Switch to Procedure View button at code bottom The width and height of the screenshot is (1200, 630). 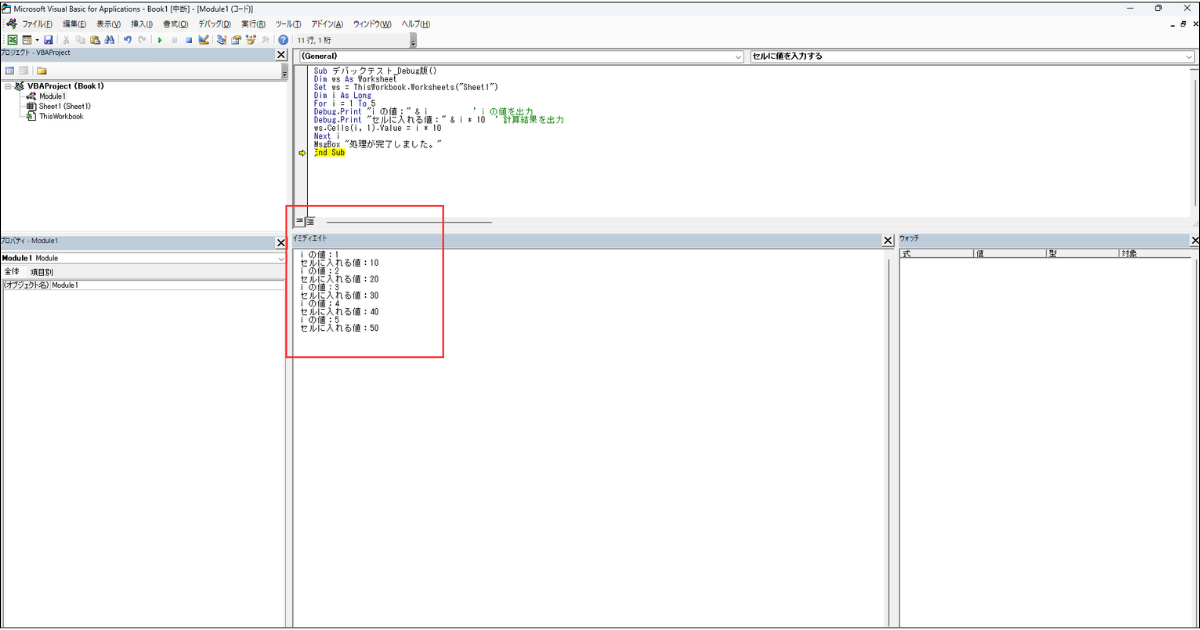(x=299, y=221)
